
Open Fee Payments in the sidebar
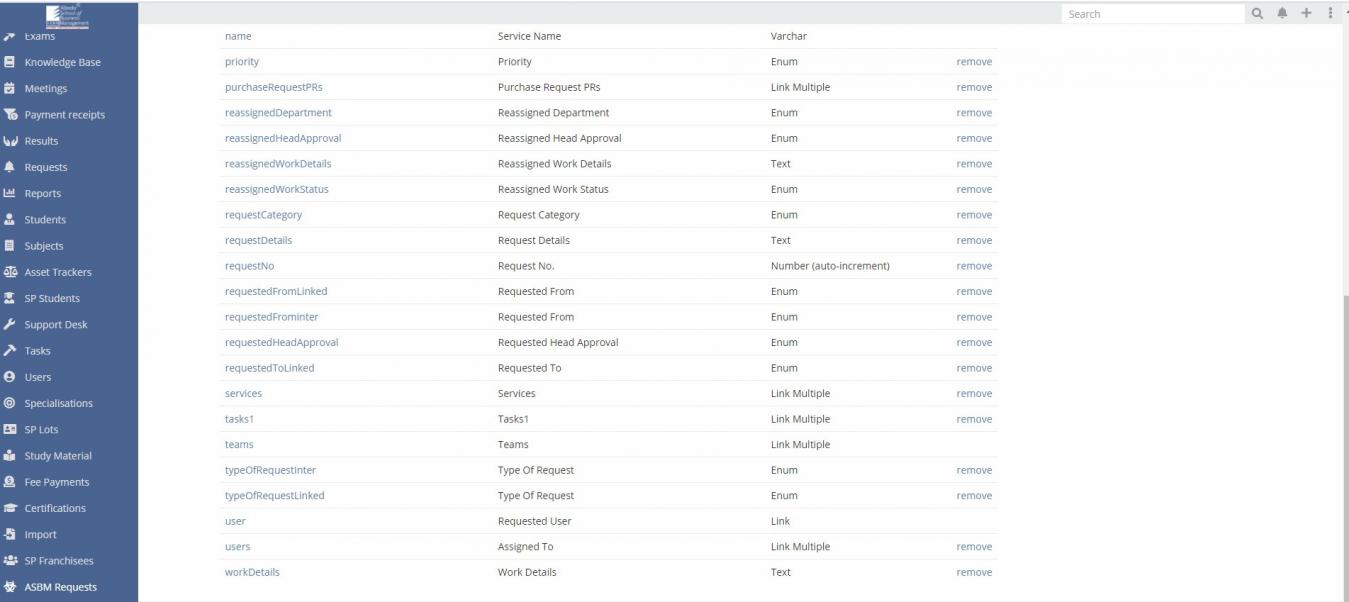click(x=56, y=482)
